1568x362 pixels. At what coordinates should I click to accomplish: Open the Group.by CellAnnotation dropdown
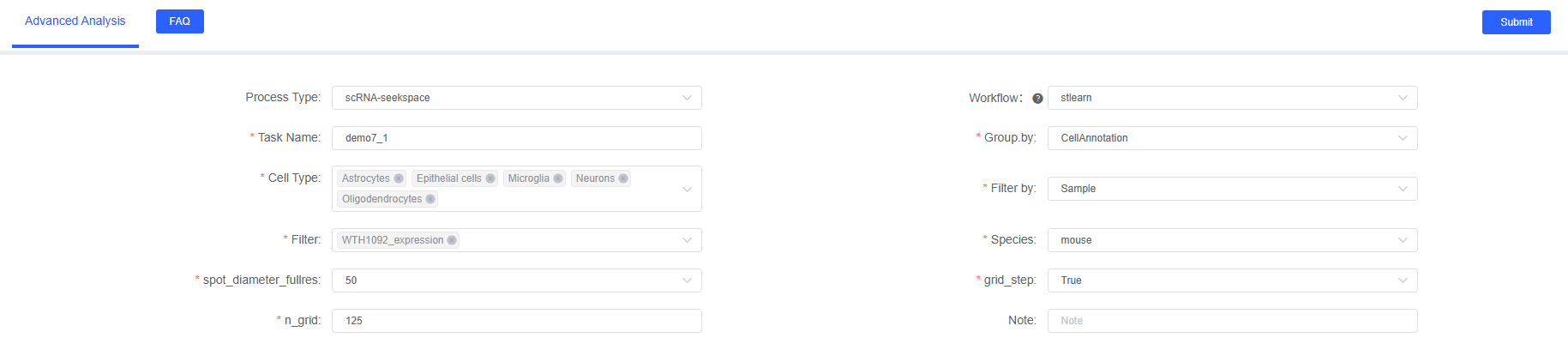[1232, 138]
